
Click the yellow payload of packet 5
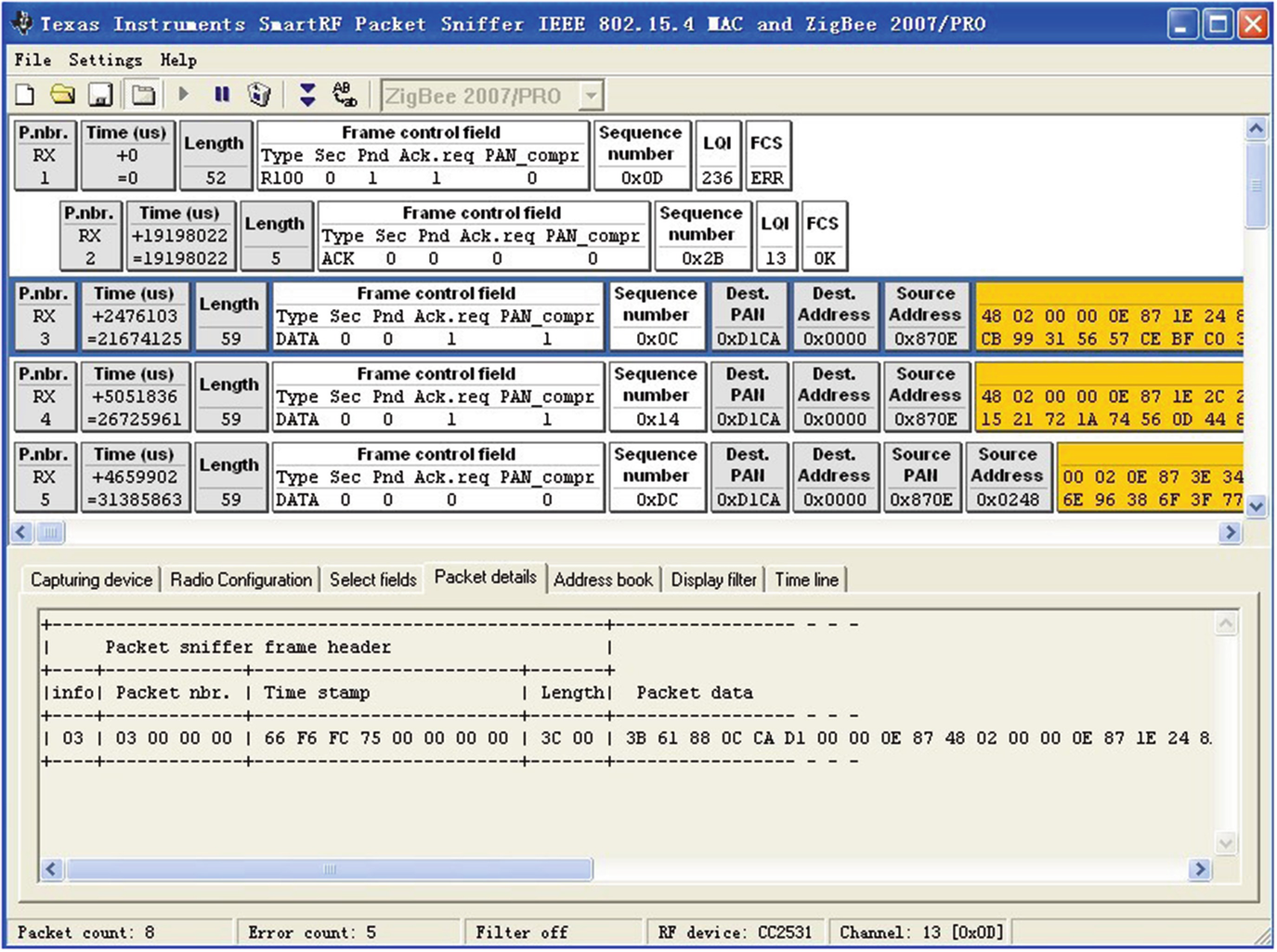point(1151,476)
